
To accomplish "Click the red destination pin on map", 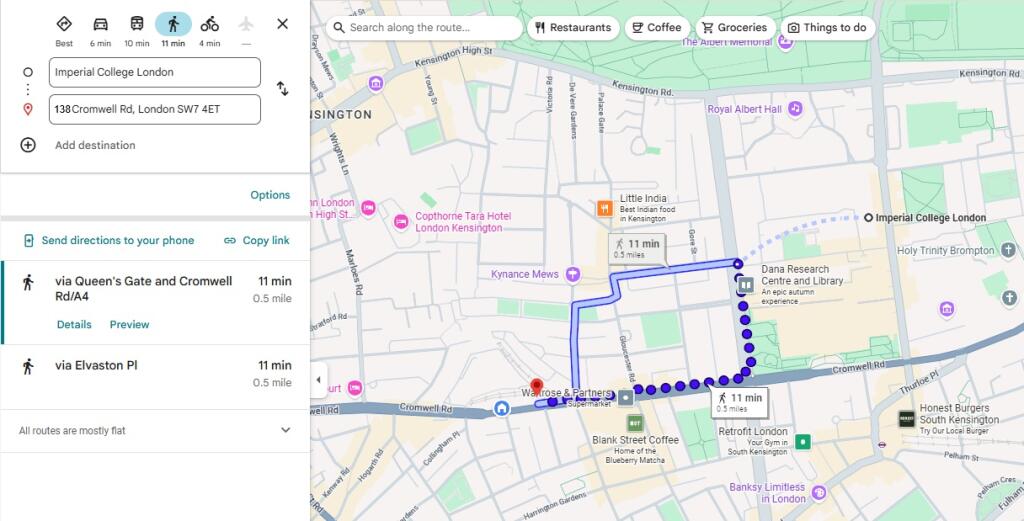I will tap(536, 387).
